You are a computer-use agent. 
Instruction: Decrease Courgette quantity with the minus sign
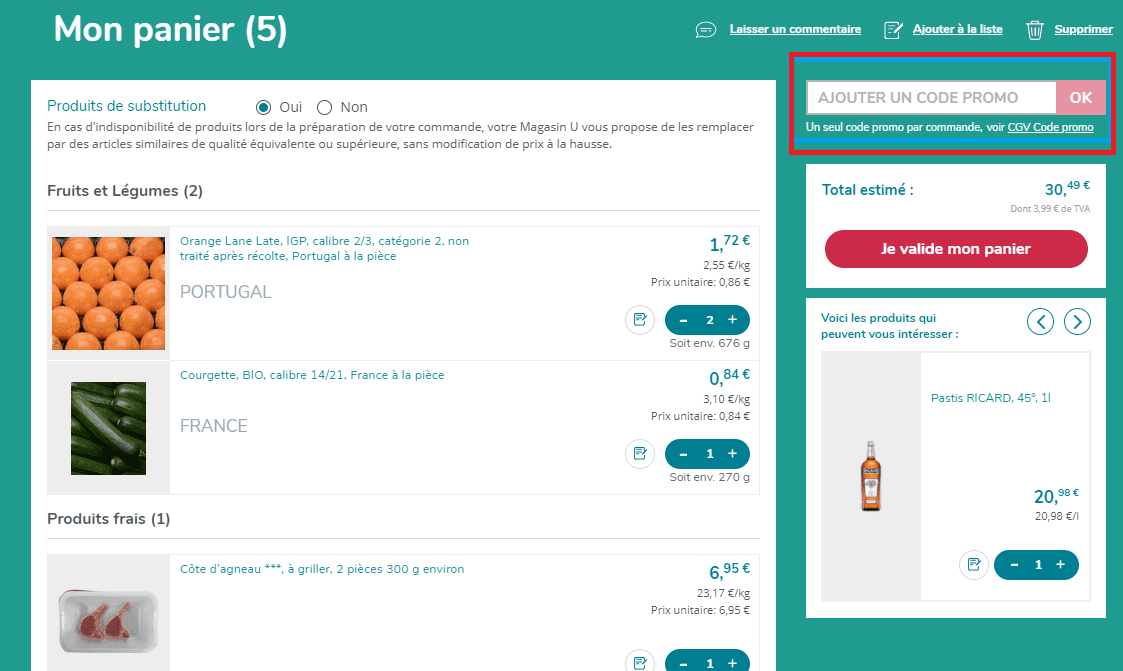pos(682,453)
